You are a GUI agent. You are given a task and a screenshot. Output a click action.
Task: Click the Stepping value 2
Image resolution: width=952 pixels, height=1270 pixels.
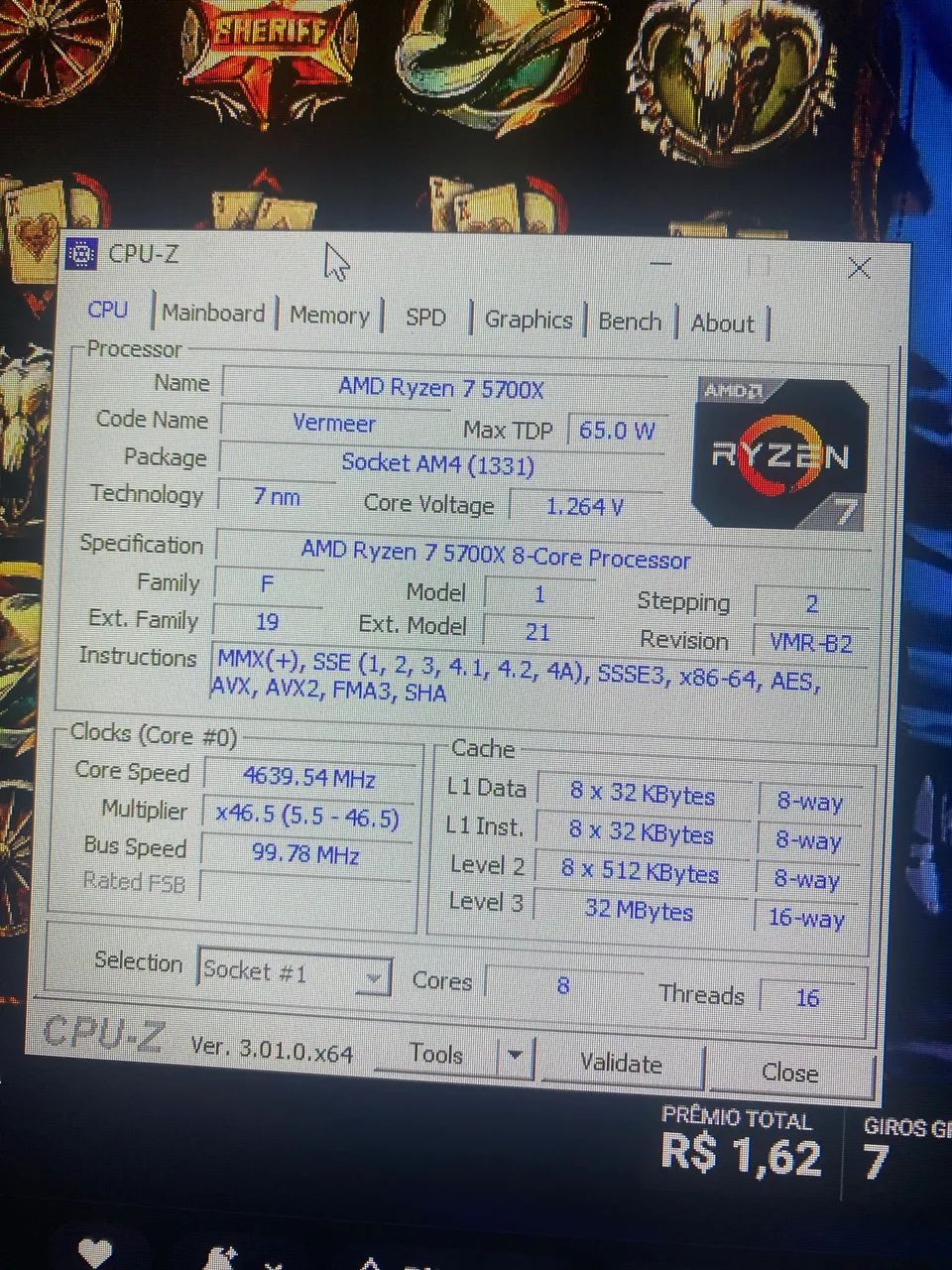click(x=812, y=604)
